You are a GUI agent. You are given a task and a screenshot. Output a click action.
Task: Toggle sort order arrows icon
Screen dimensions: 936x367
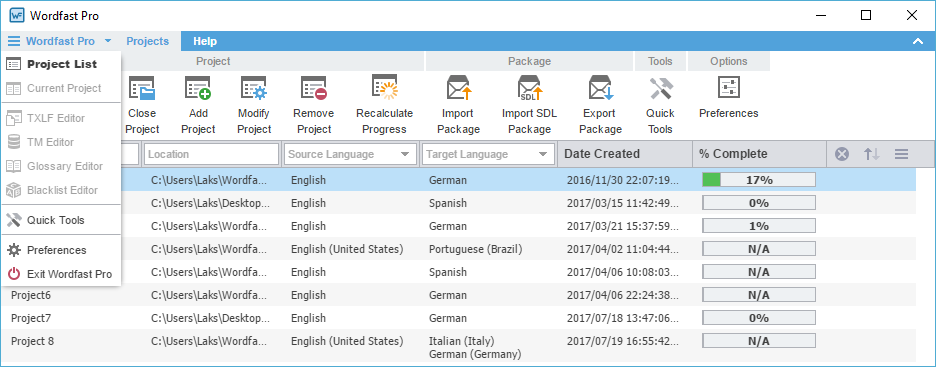(x=872, y=155)
